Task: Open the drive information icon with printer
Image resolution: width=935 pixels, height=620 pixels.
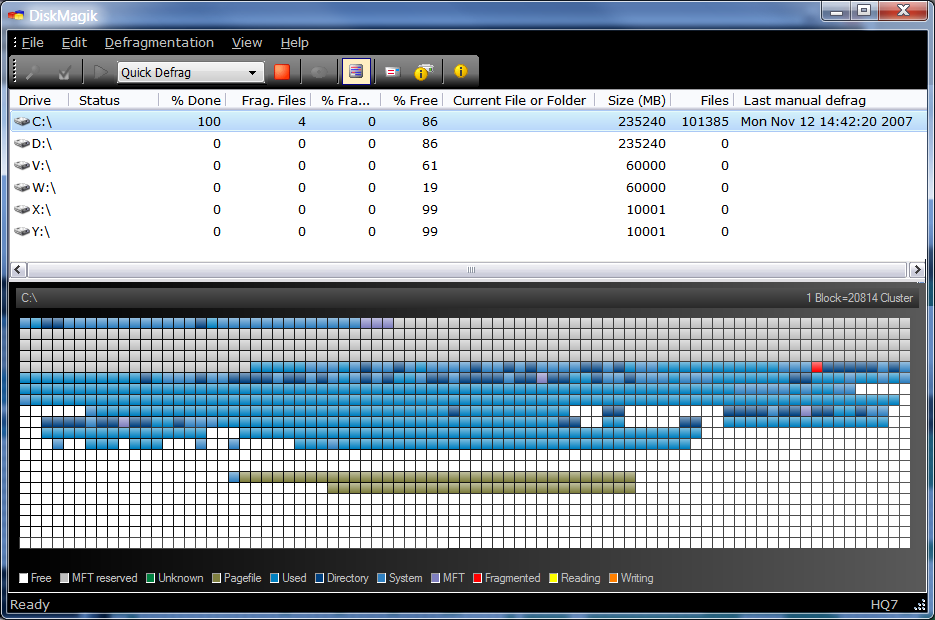Action: pyautogui.click(x=425, y=72)
